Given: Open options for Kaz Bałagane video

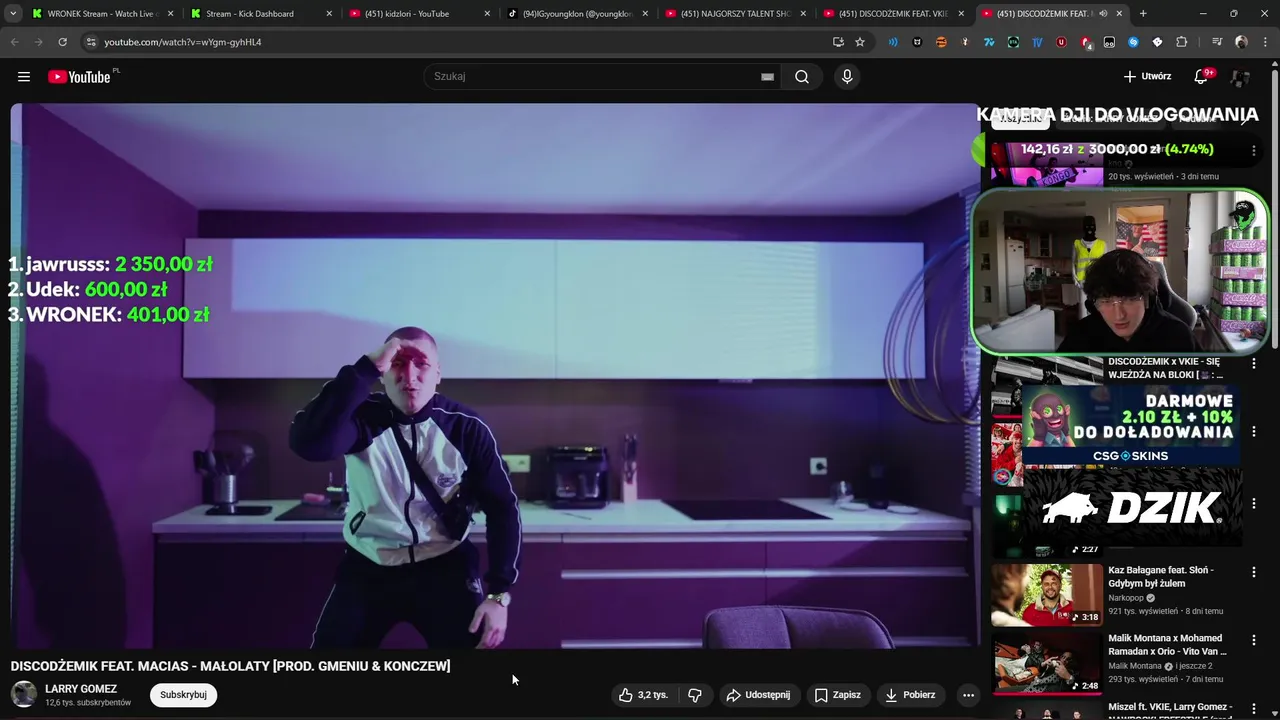Looking at the screenshot, I should coord(1253,573).
